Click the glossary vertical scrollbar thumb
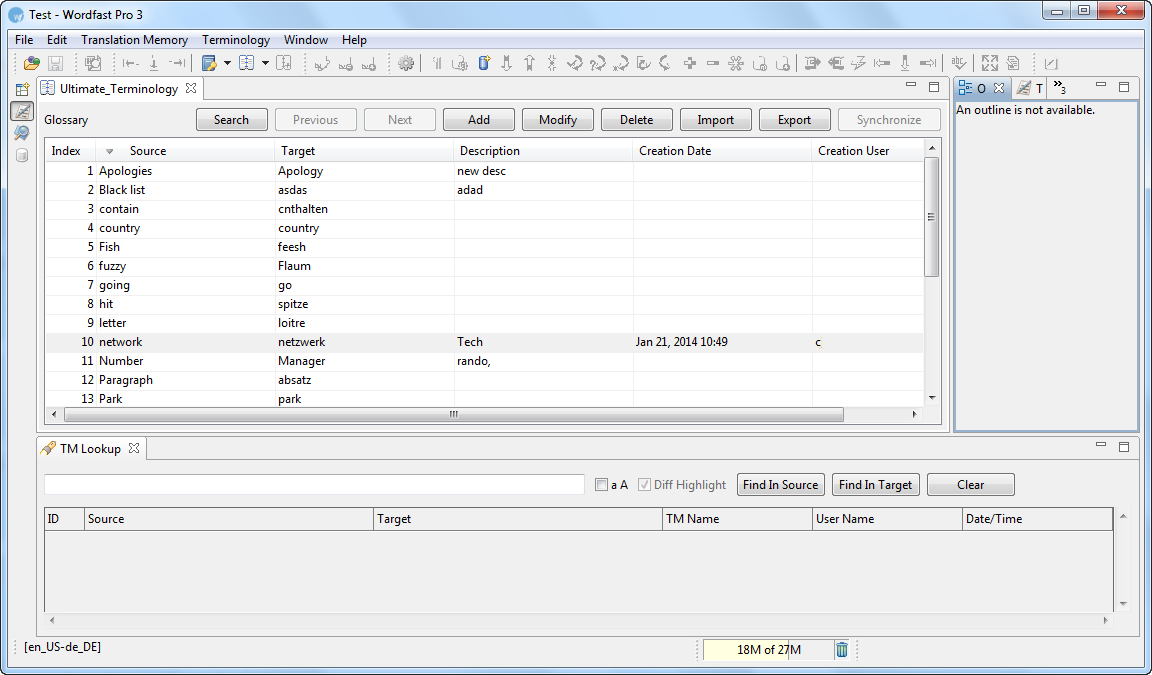This screenshot has height=675, width=1152. [932, 217]
